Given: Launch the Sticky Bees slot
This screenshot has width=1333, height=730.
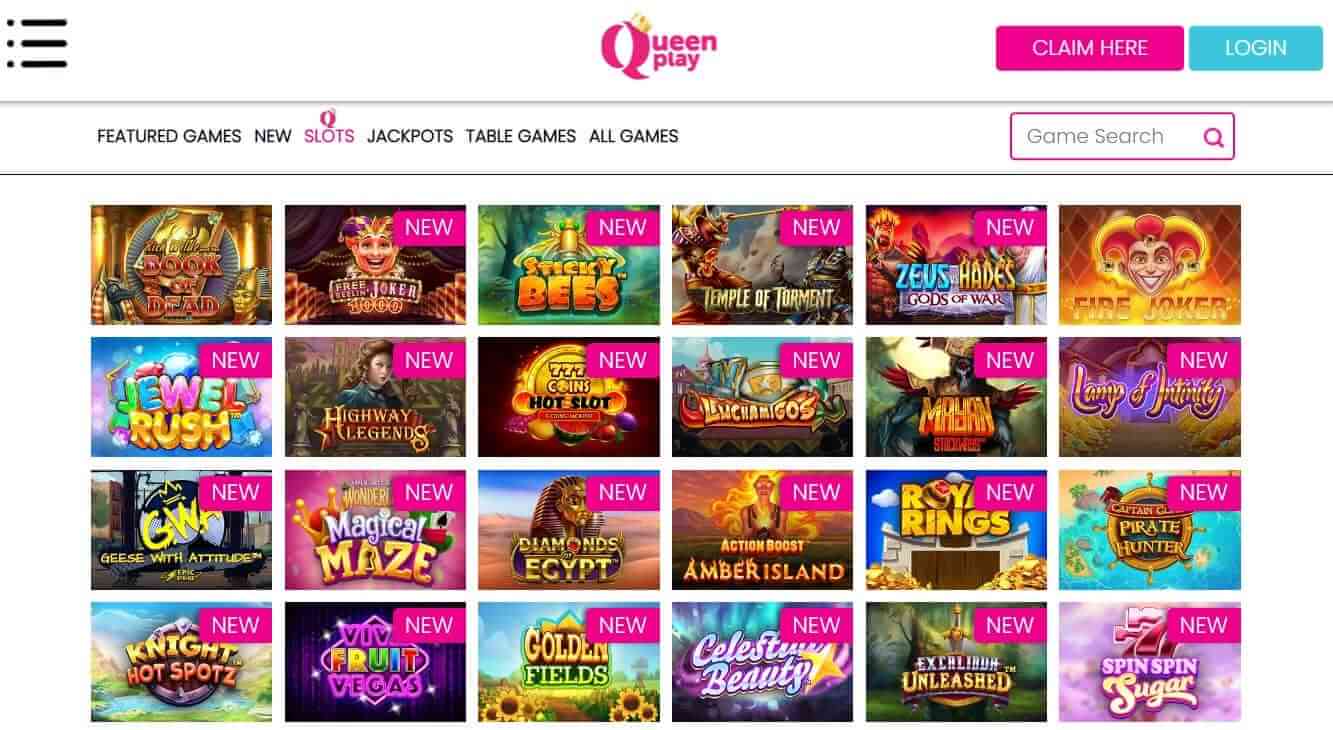Looking at the screenshot, I should [568, 265].
